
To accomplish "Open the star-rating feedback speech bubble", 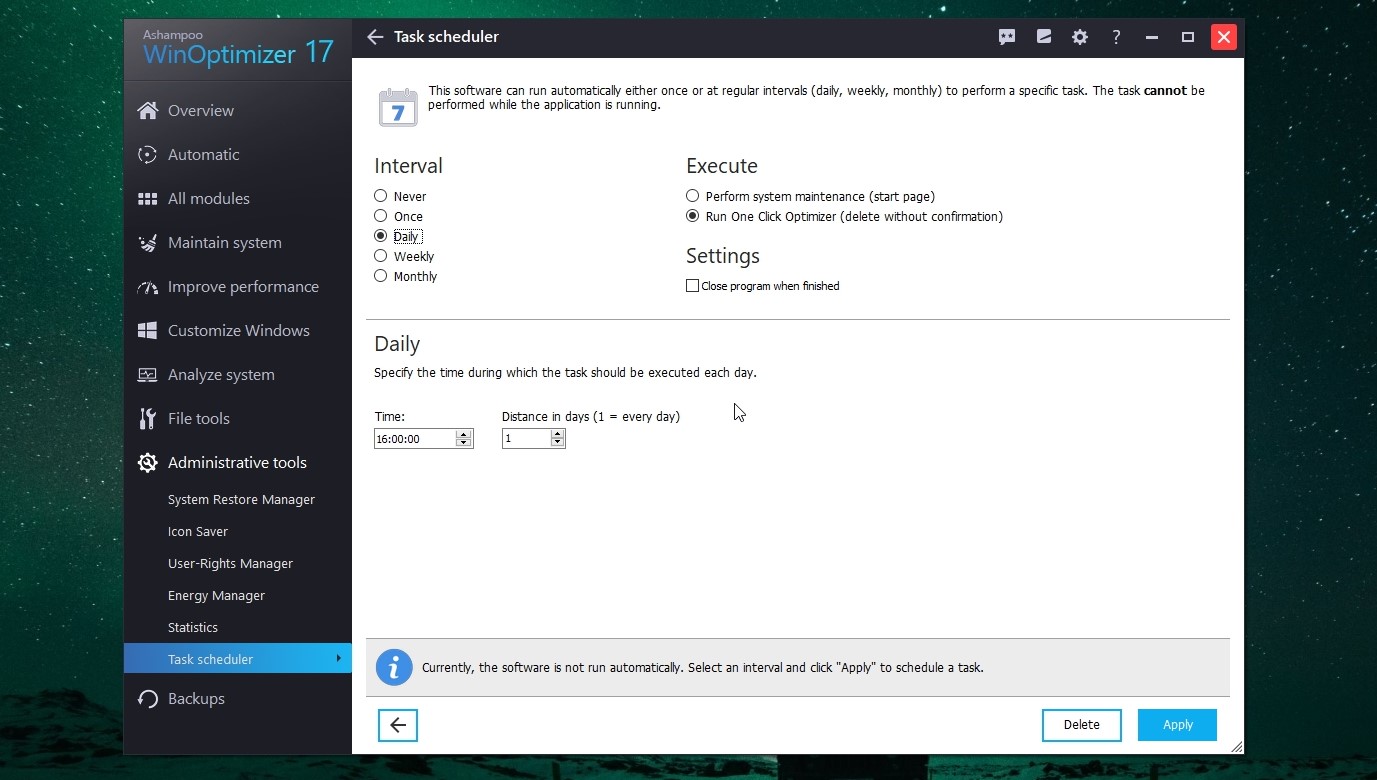I will pos(1007,37).
